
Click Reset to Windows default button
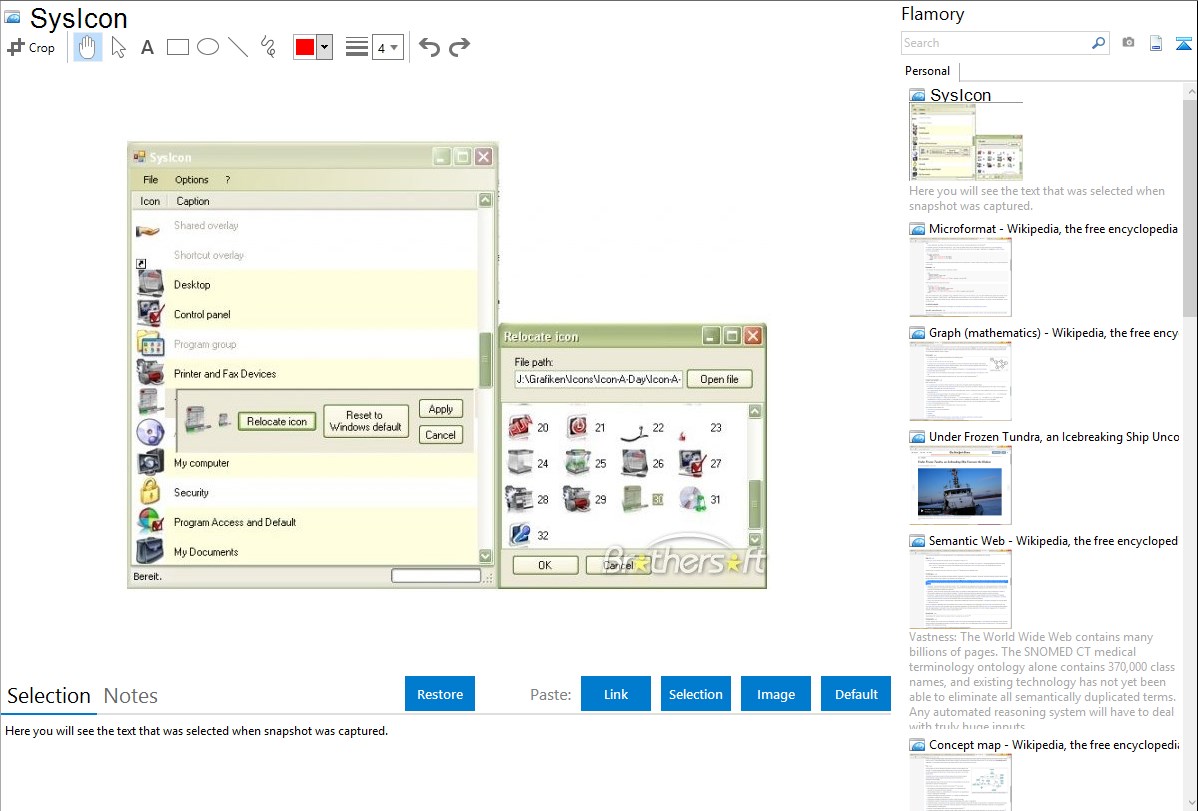coord(365,421)
